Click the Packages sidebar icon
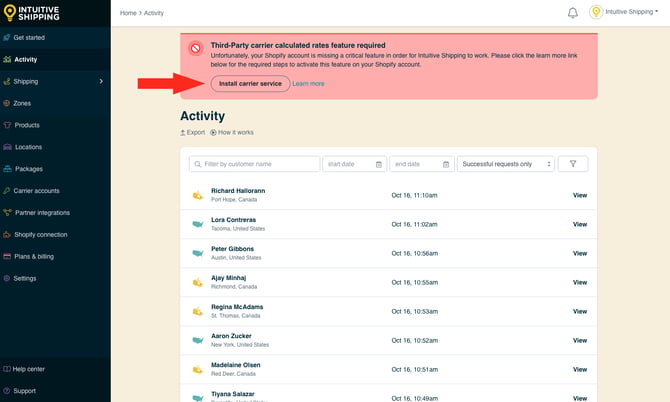 (7, 169)
